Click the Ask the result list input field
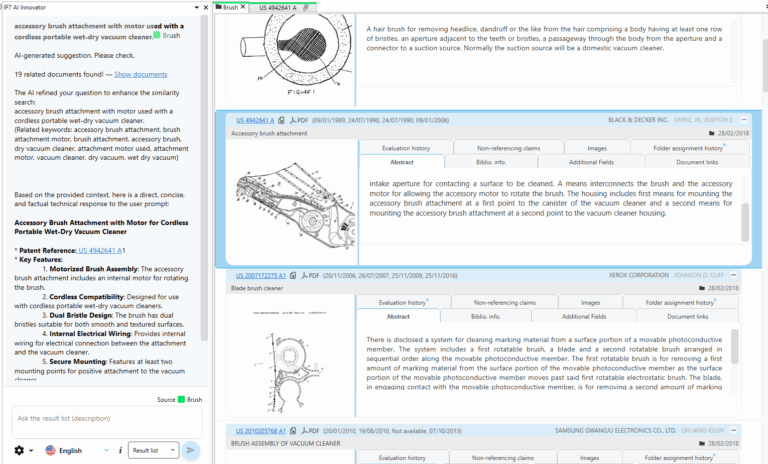 (x=105, y=418)
